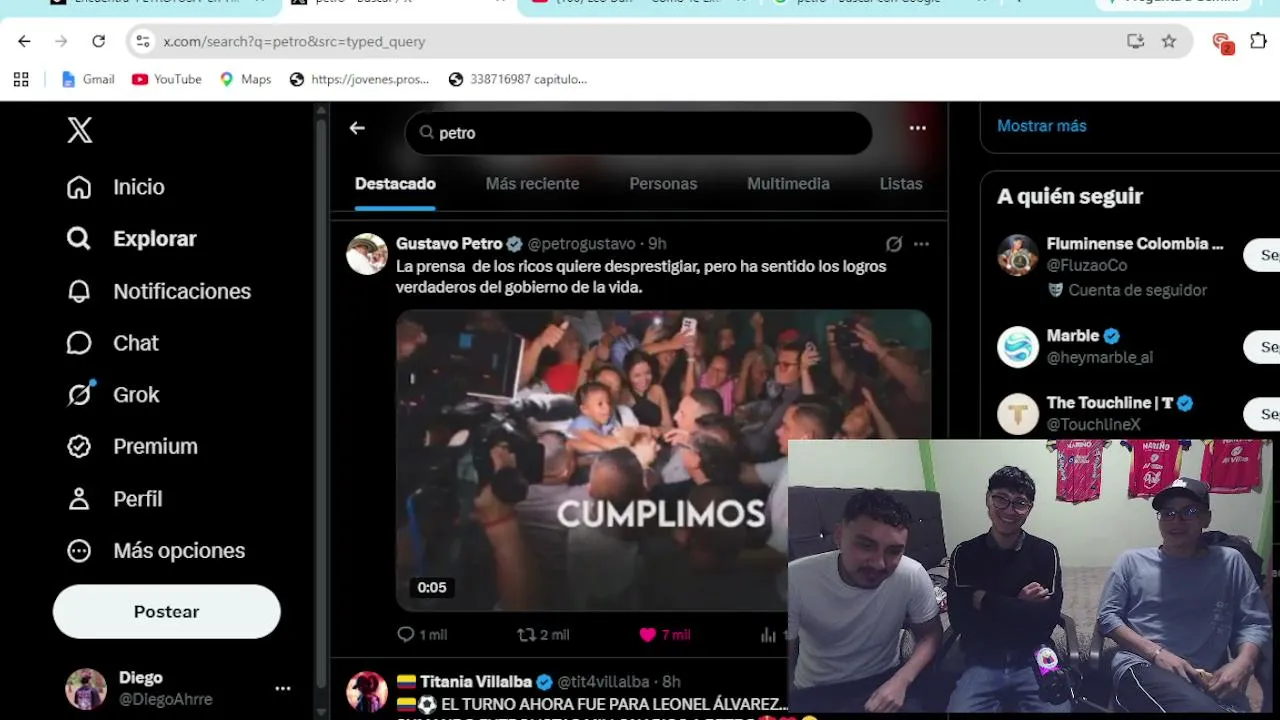The width and height of the screenshot is (1280, 720).
Task: Switch to the Personas tab
Action: click(663, 184)
